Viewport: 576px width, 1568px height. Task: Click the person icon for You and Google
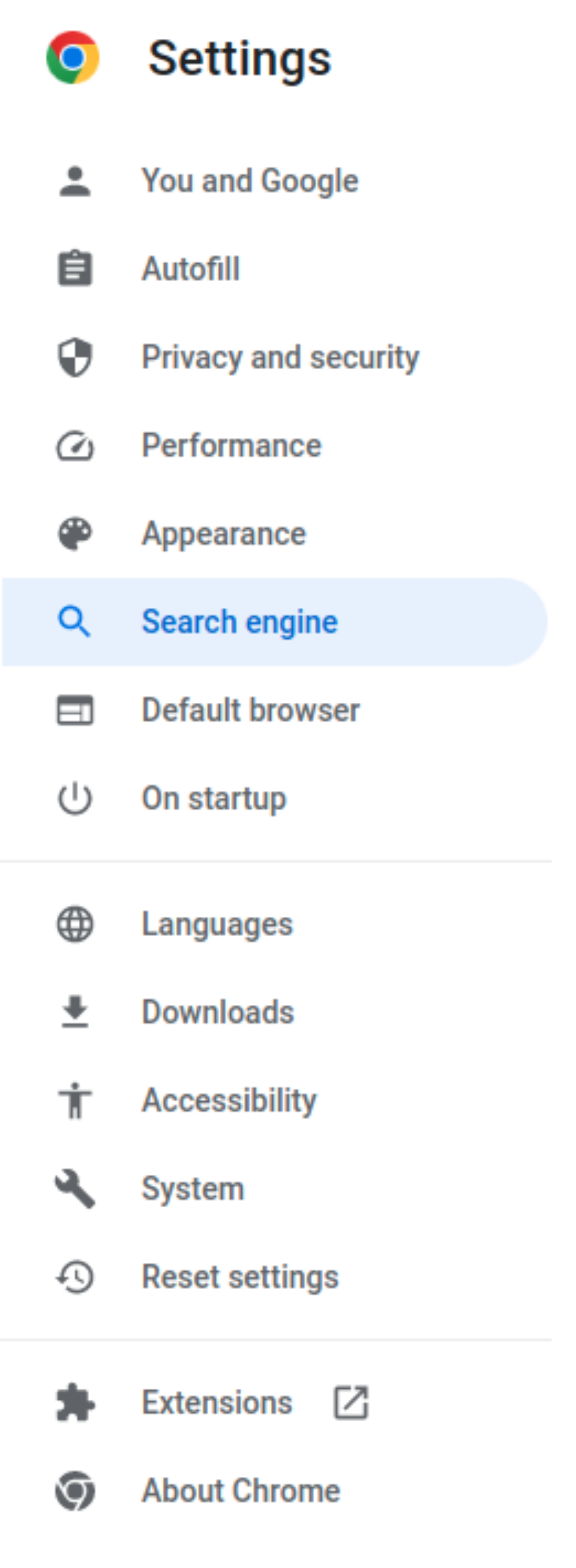(75, 181)
